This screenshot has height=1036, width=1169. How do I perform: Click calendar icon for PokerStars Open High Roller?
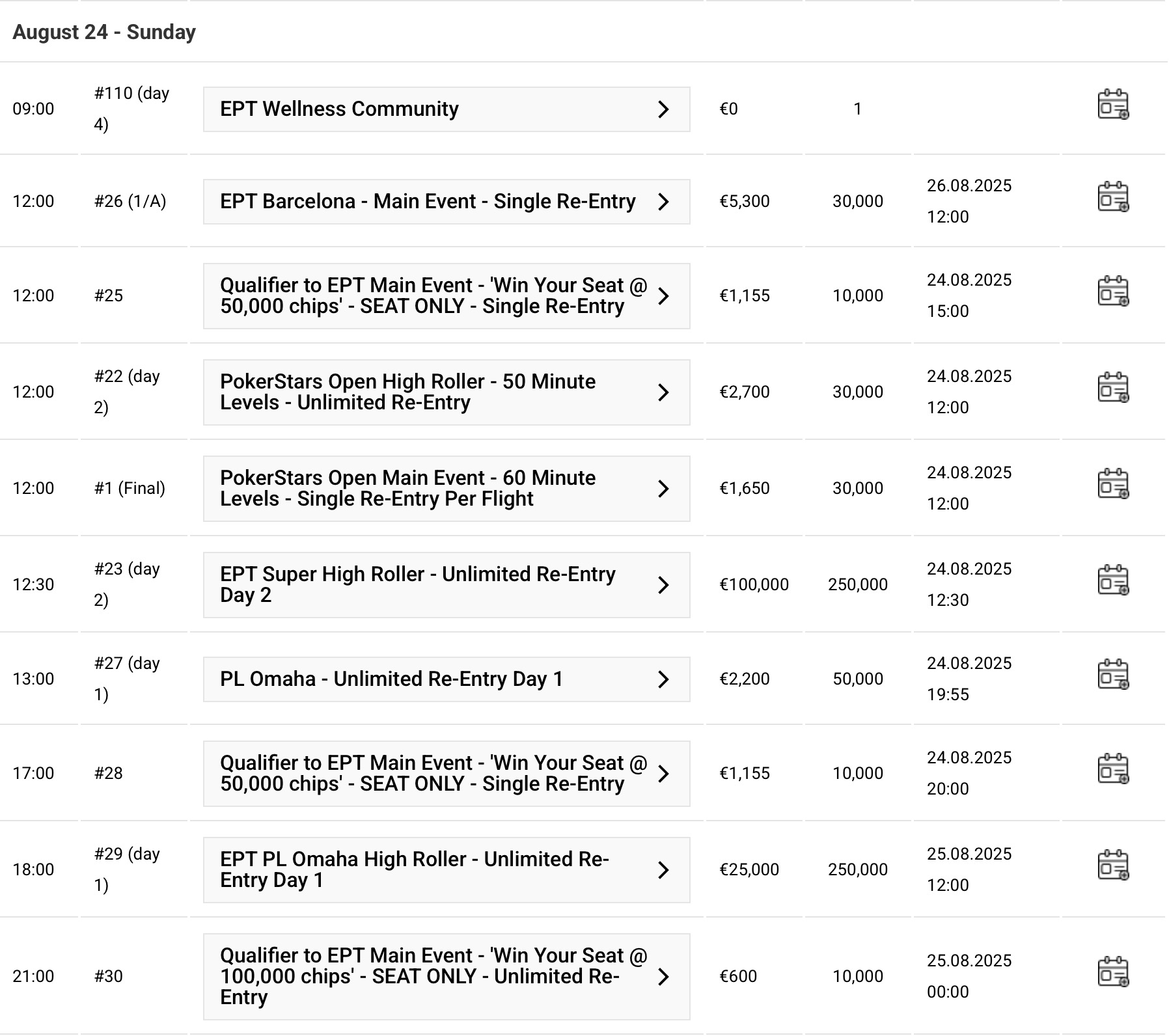[x=1113, y=388]
